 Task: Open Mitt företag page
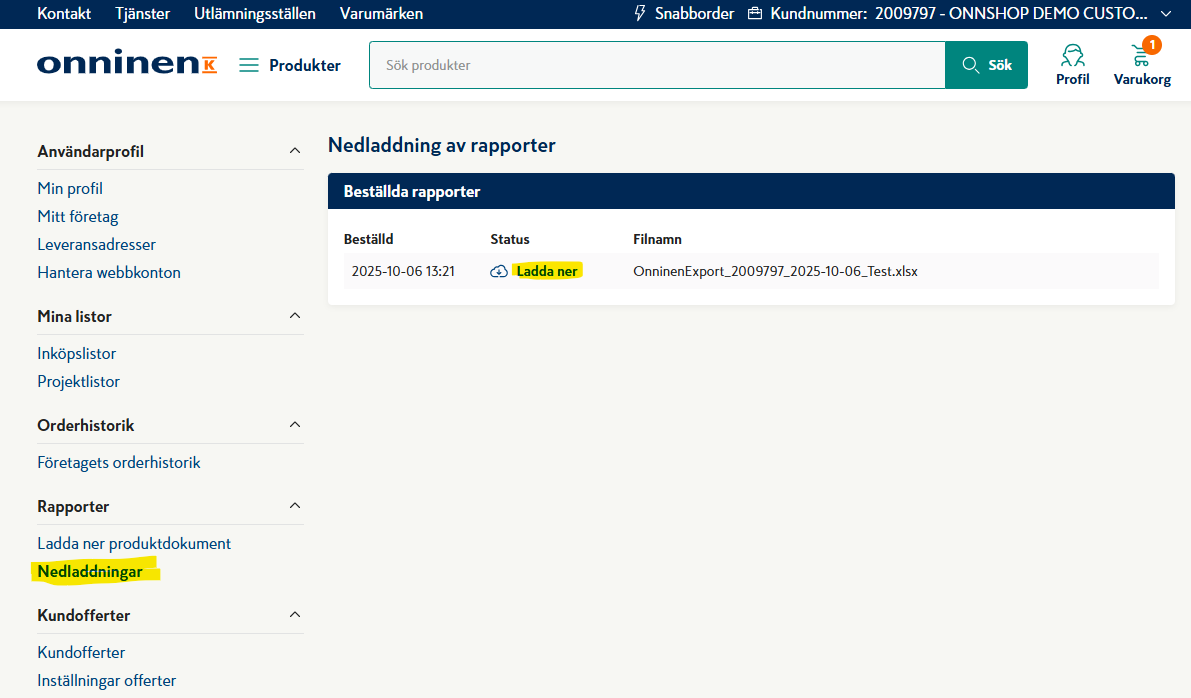click(78, 216)
